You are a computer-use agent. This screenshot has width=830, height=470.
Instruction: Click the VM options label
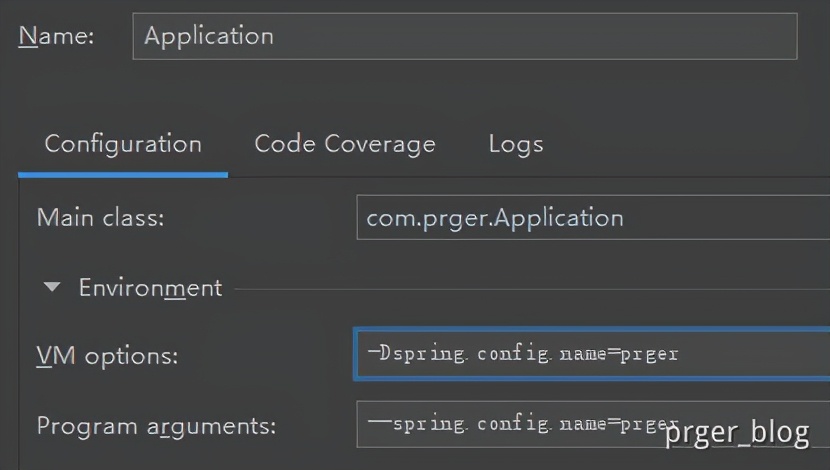tap(107, 356)
